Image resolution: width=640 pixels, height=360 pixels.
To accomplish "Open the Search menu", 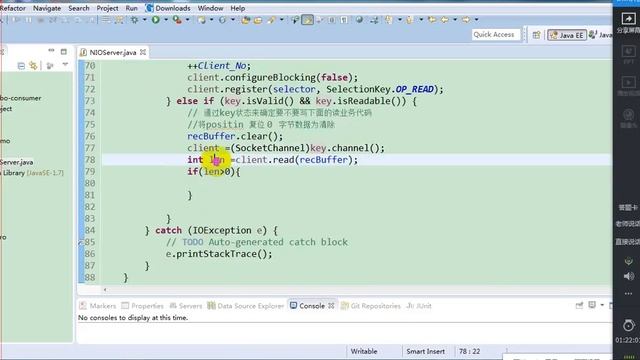I will point(79,8).
